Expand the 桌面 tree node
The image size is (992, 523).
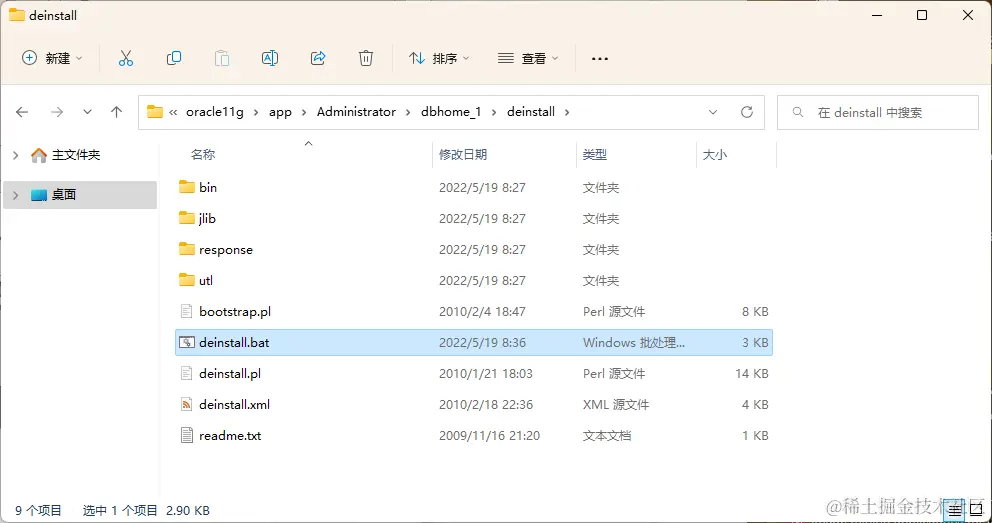tap(16, 195)
